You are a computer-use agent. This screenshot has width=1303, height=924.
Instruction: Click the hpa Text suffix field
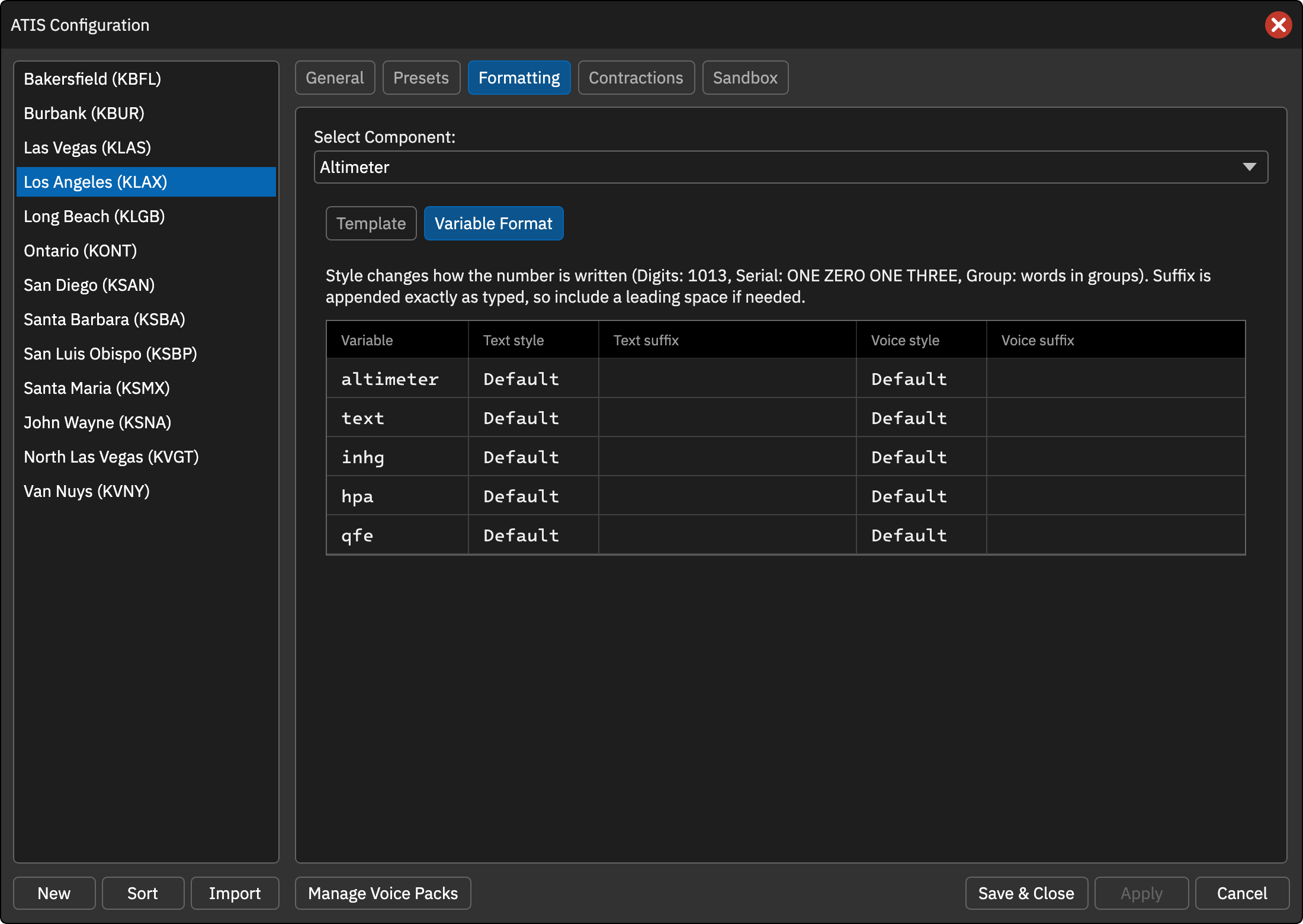727,496
